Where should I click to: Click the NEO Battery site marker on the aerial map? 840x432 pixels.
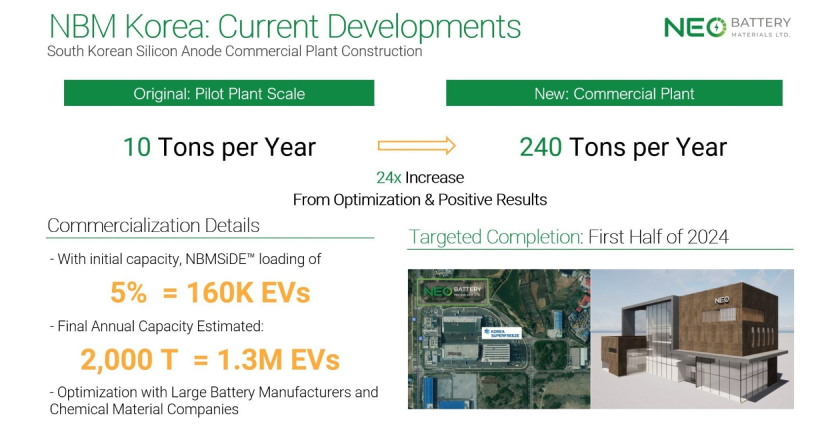point(453,292)
